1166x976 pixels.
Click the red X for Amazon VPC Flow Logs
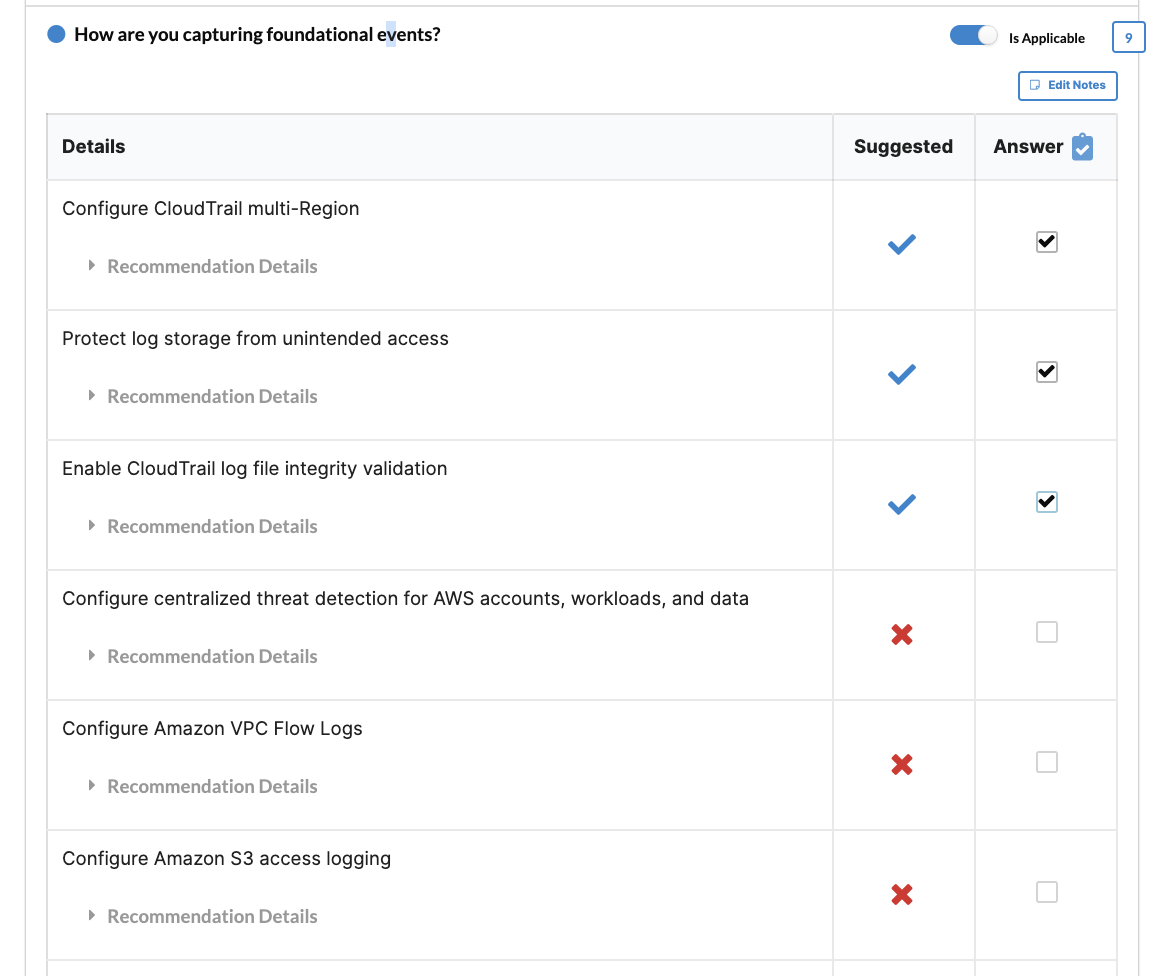click(x=901, y=764)
